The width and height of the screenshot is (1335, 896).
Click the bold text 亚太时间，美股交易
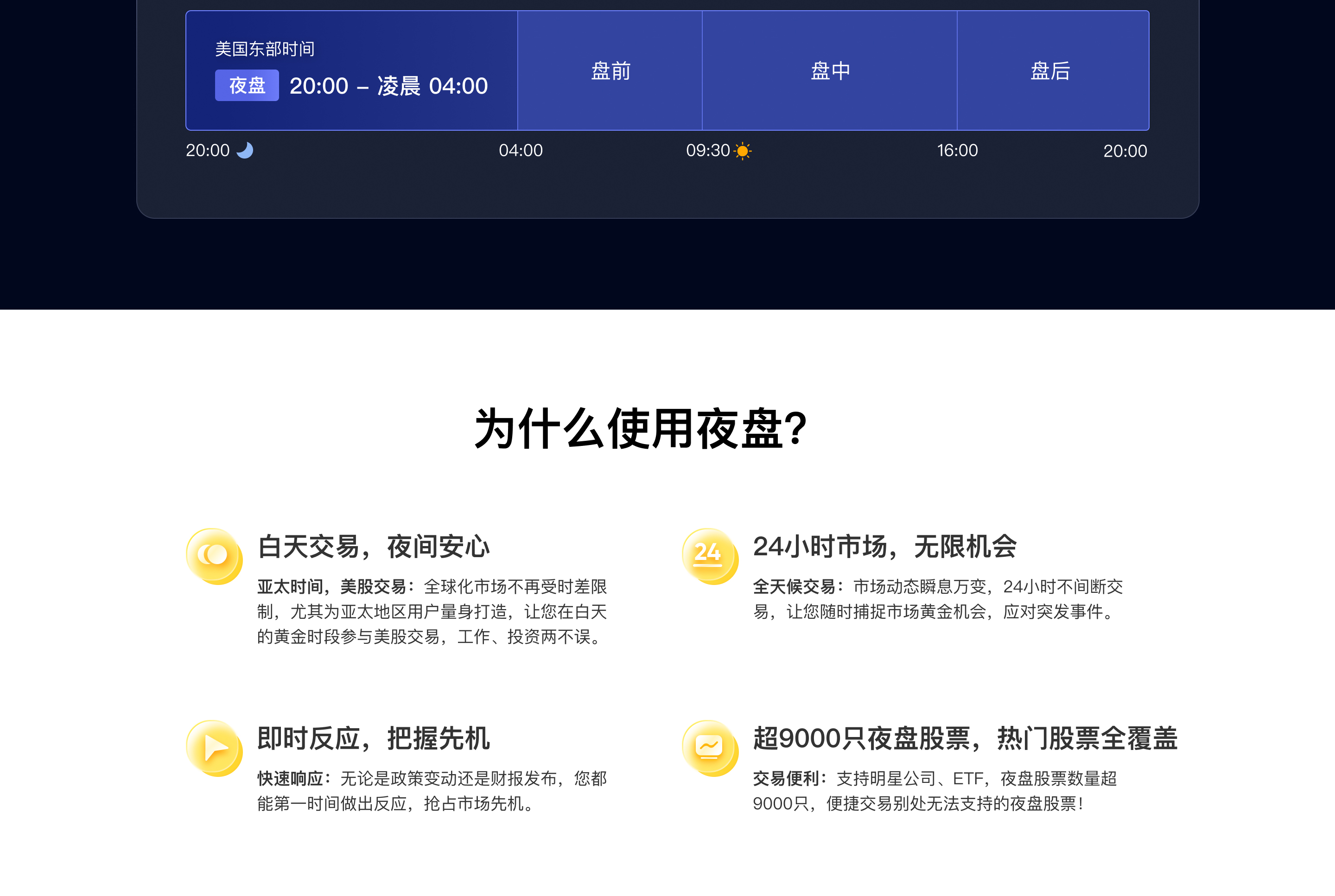(331, 587)
